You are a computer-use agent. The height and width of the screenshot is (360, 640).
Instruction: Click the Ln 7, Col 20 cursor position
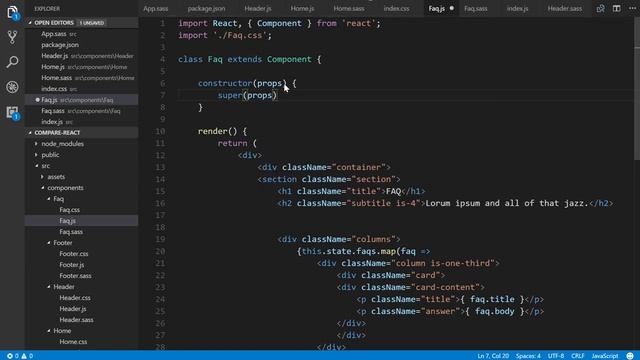pos(493,356)
